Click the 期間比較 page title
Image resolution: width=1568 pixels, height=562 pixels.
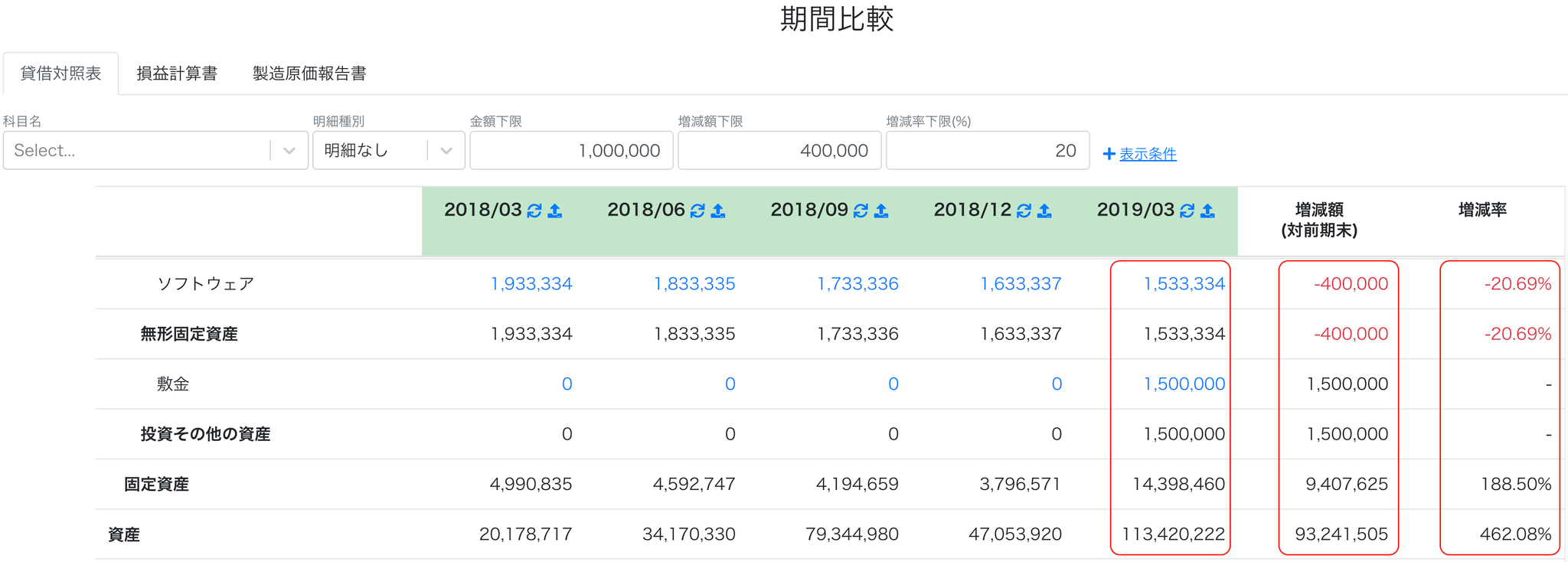coord(837,19)
